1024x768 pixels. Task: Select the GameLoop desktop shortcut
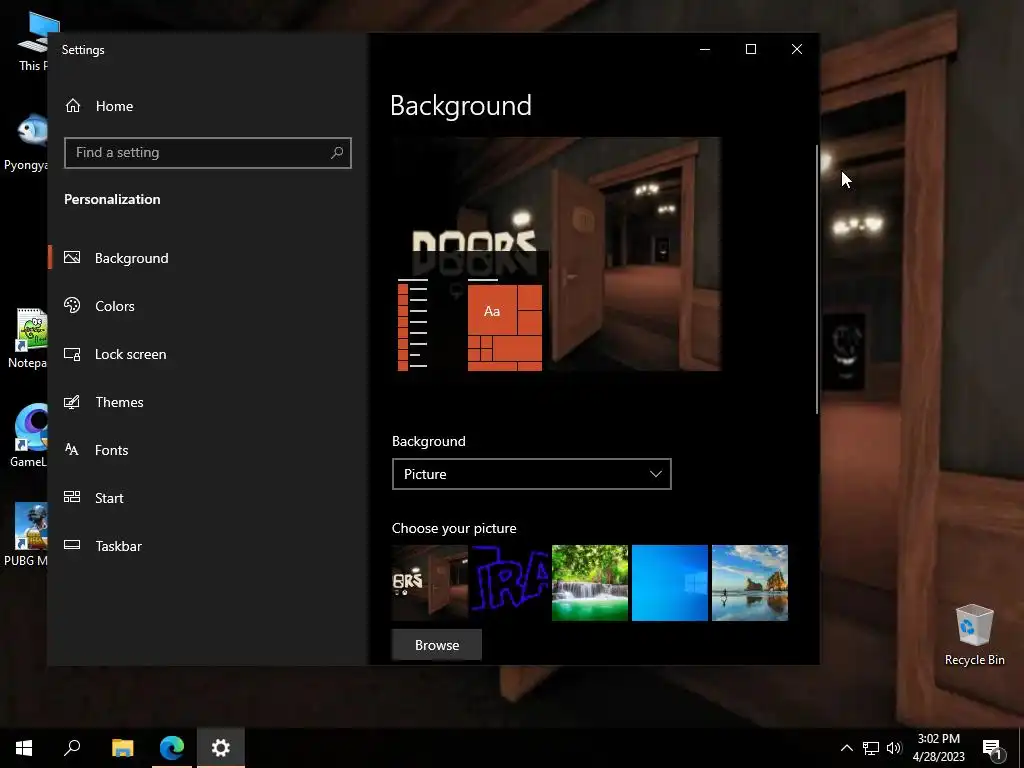(29, 436)
